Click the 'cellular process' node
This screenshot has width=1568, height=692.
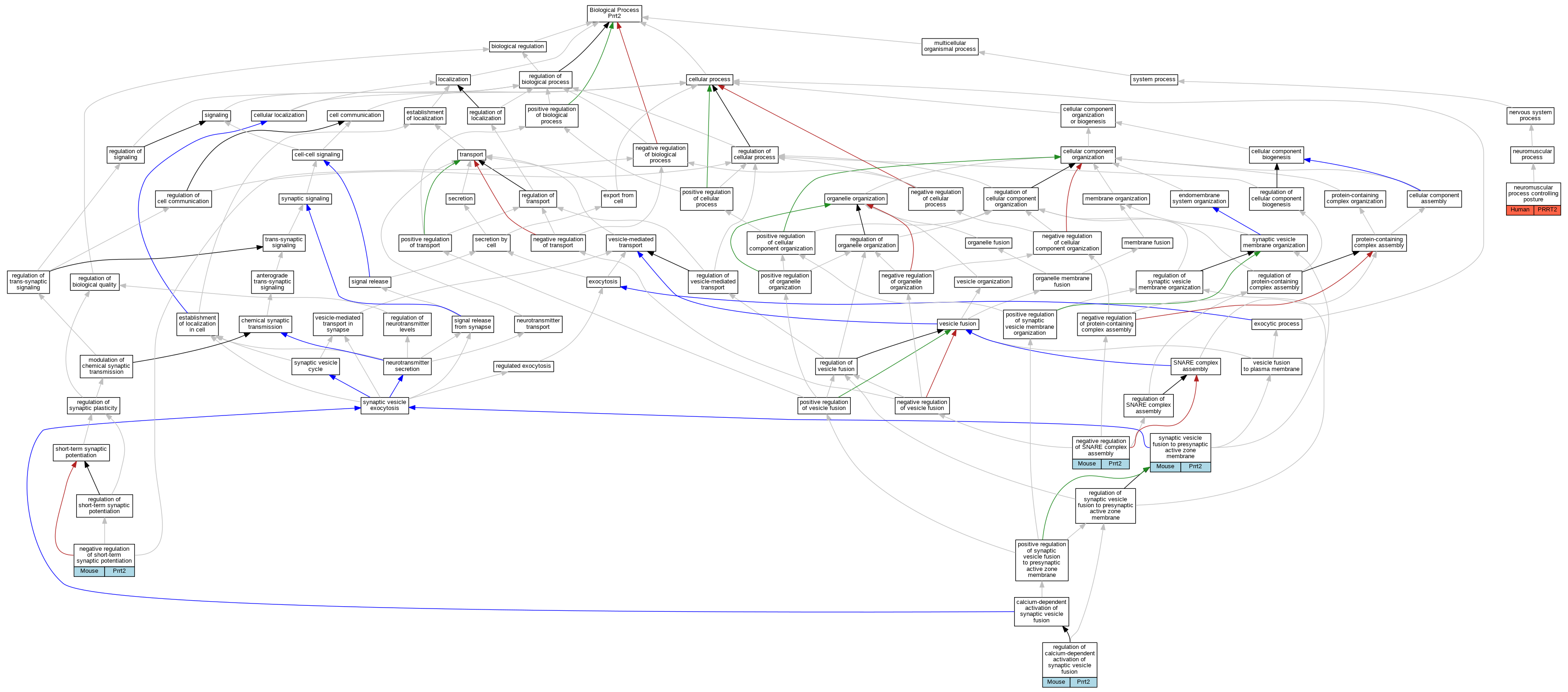tap(709, 80)
